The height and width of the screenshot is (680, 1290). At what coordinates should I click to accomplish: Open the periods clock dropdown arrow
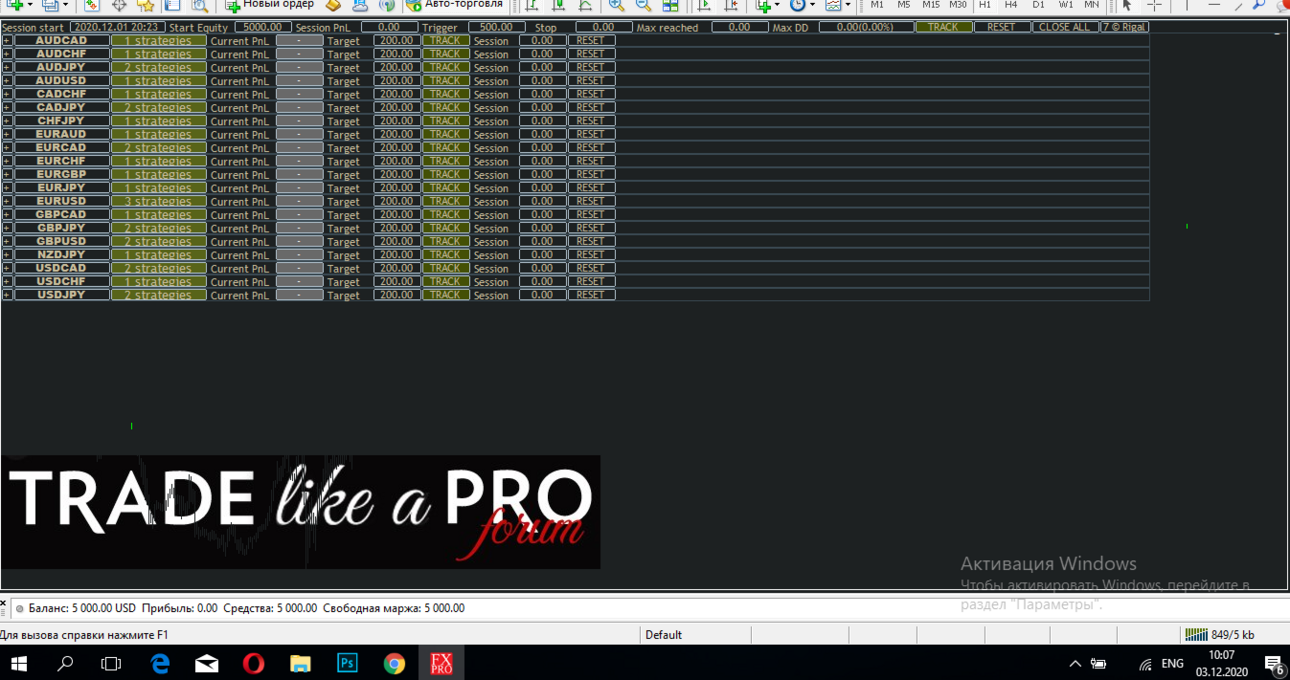(x=812, y=5)
